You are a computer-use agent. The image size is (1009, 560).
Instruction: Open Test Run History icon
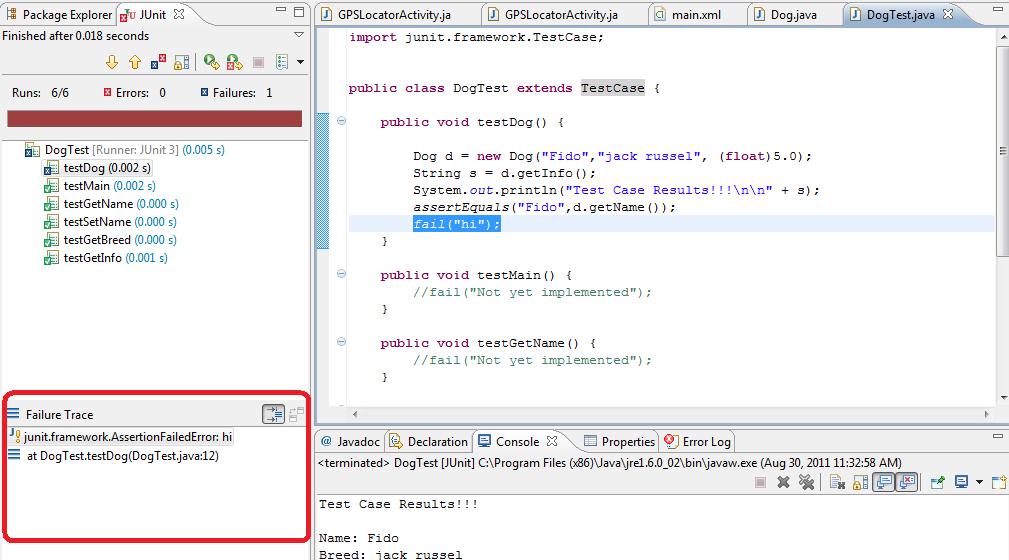(x=282, y=62)
